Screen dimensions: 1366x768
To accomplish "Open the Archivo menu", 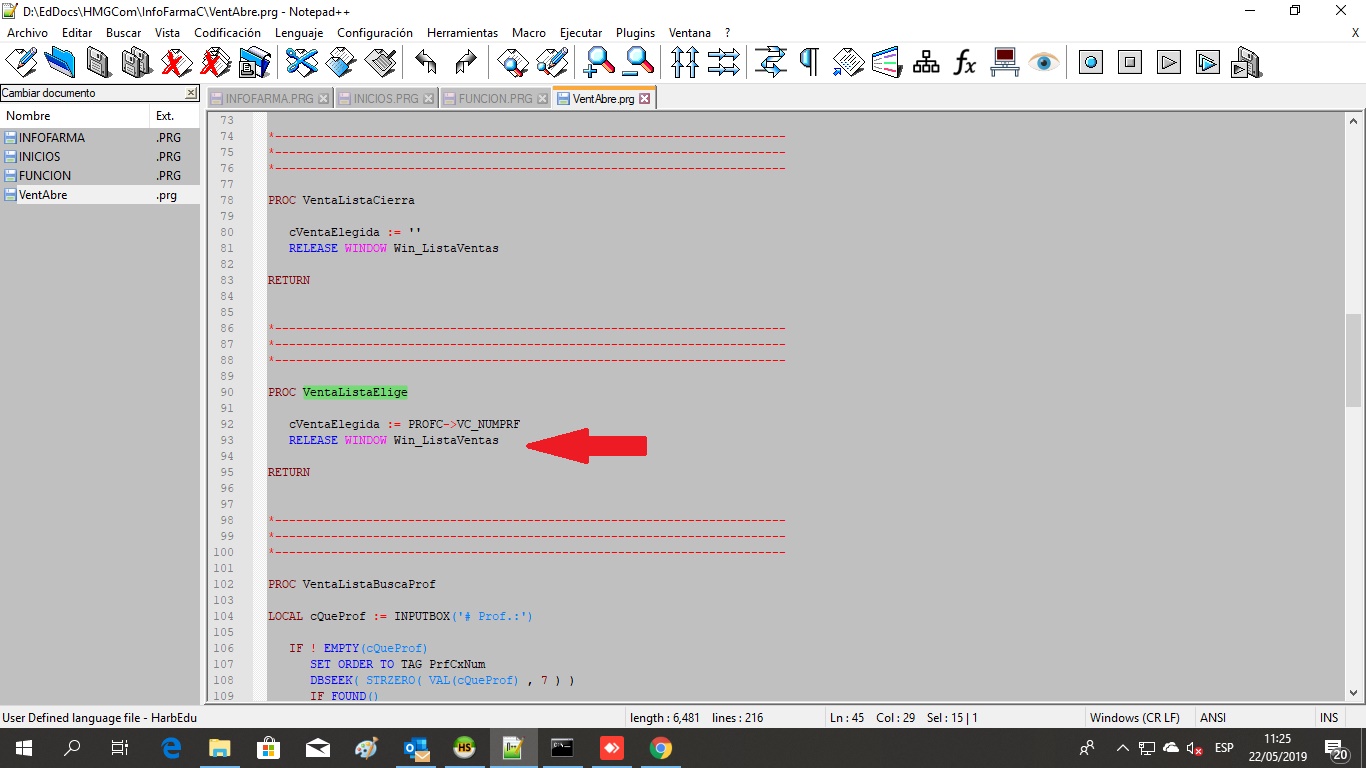I will point(27,33).
